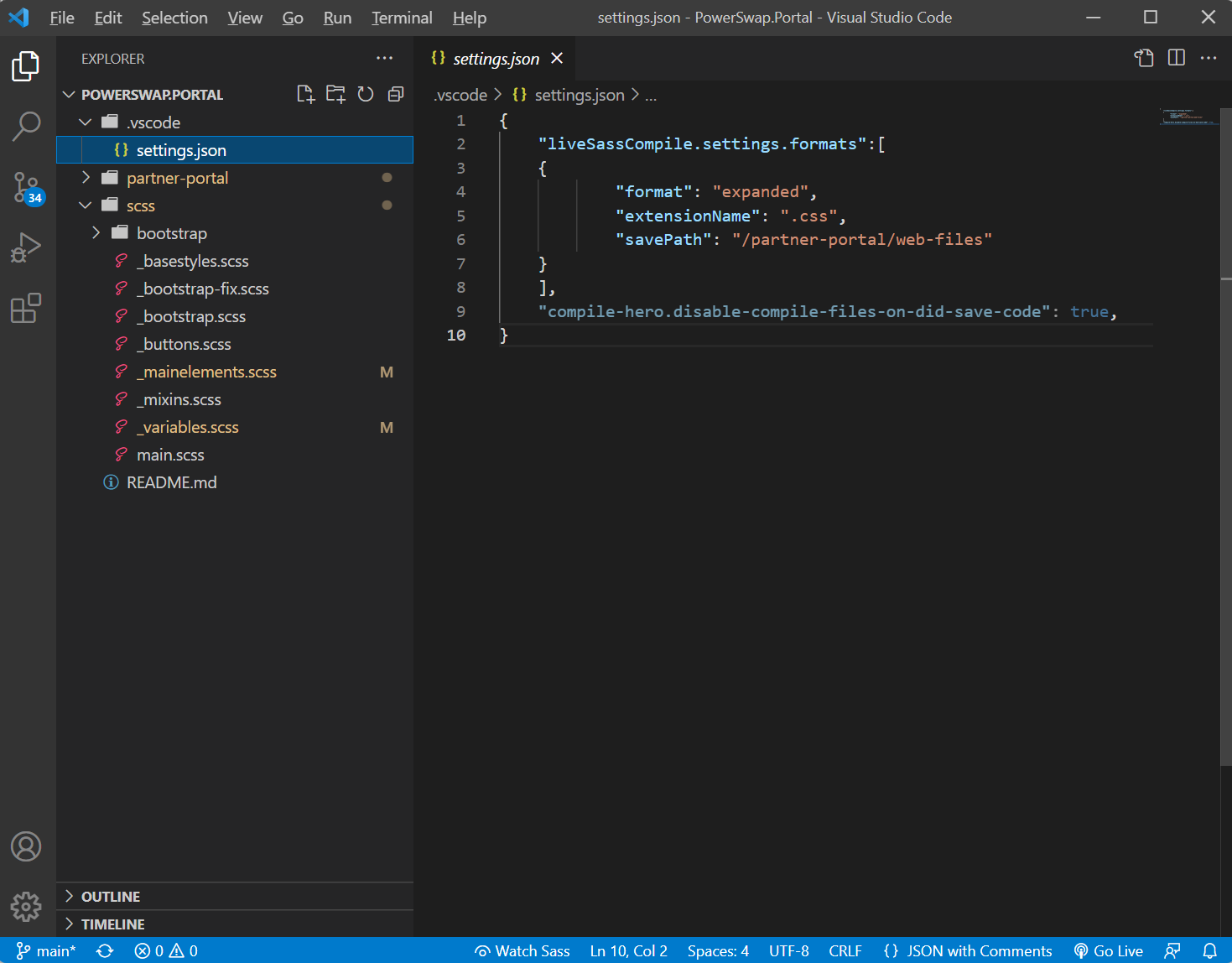This screenshot has width=1232, height=963.
Task: Click the breadcrumb trailing ellipsis
Action: tap(651, 96)
